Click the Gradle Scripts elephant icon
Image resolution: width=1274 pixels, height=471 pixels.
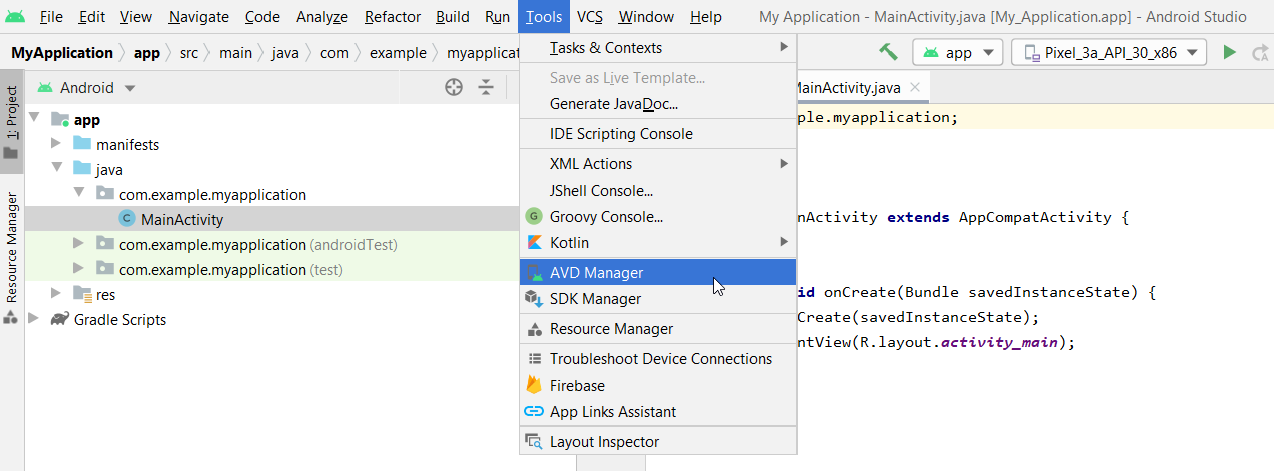pyautogui.click(x=59, y=320)
